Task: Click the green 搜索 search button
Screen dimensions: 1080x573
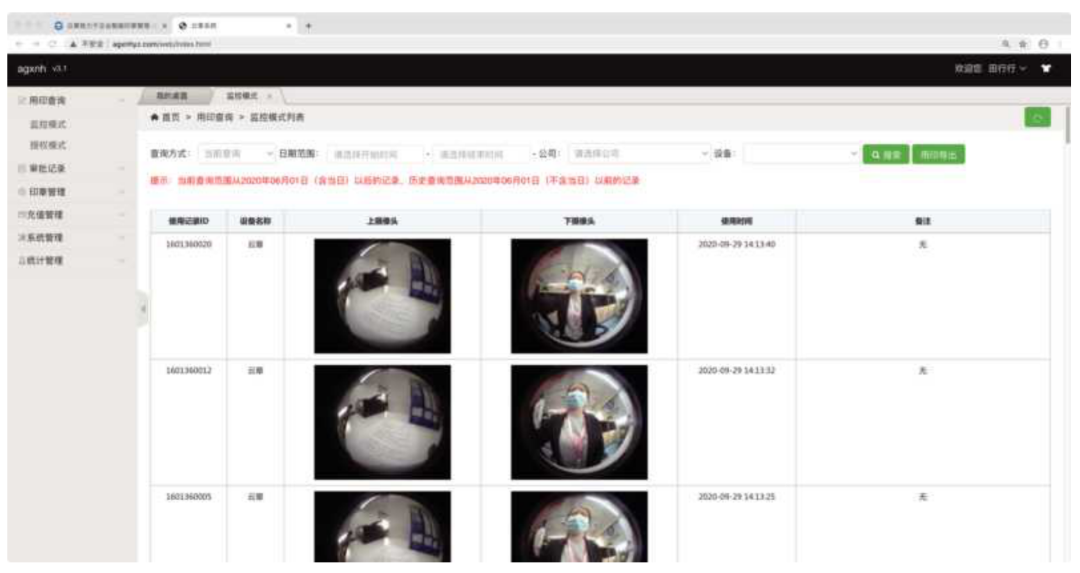Action: (x=885, y=155)
